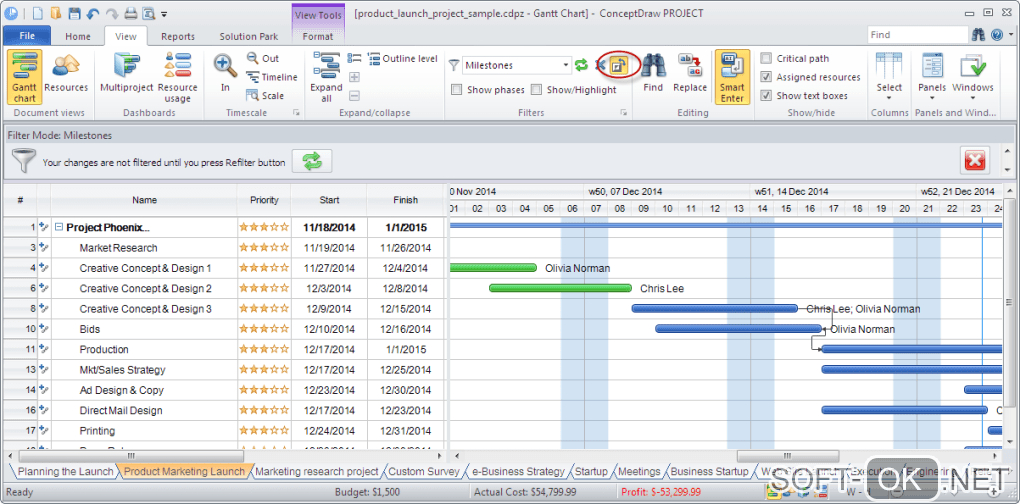This screenshot has width=1020, height=504.
Task: Click the Find input field
Action: pos(917,35)
